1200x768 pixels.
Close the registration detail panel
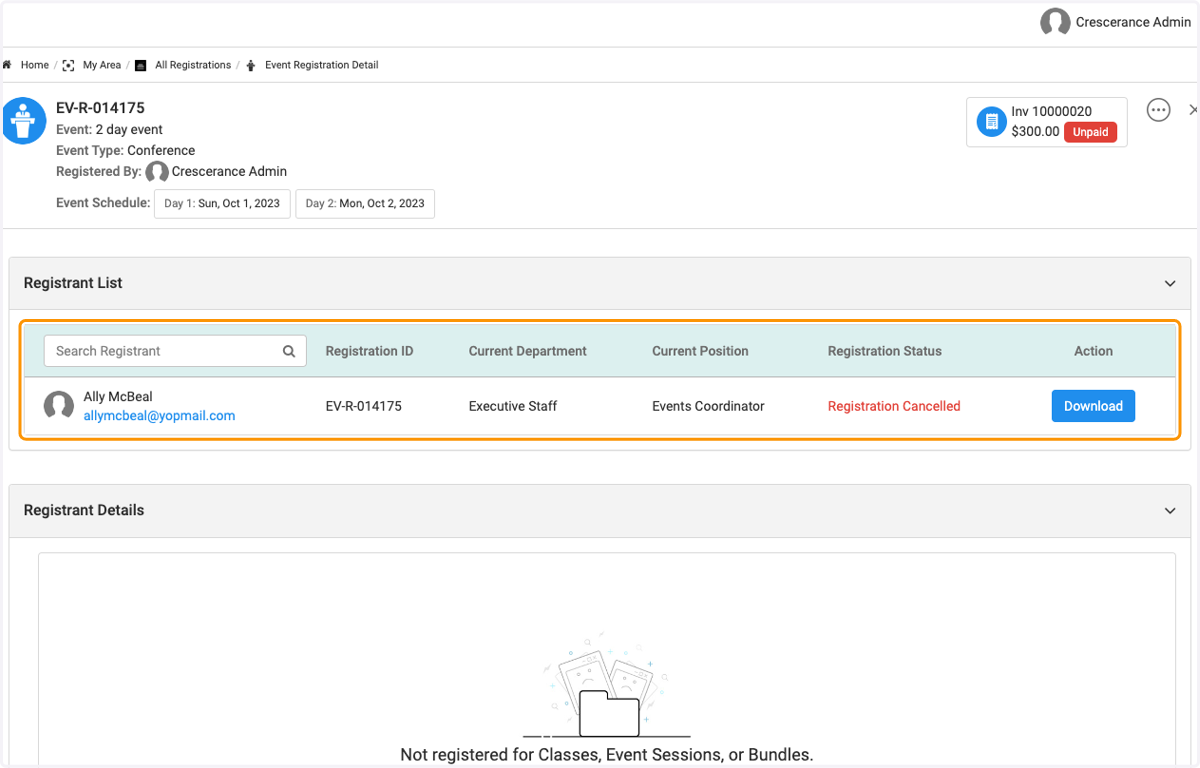[x=1193, y=110]
